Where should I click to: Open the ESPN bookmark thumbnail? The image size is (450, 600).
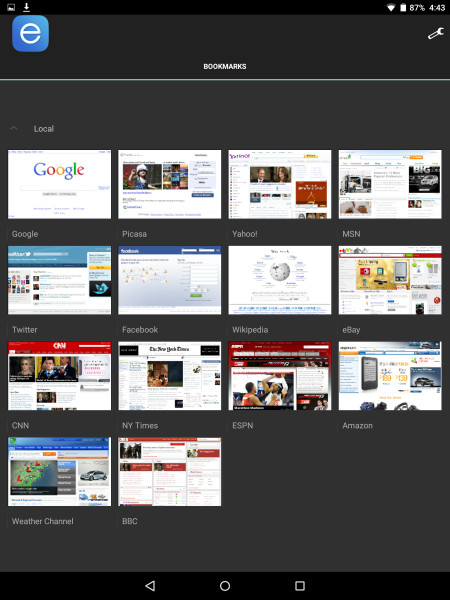tap(280, 376)
